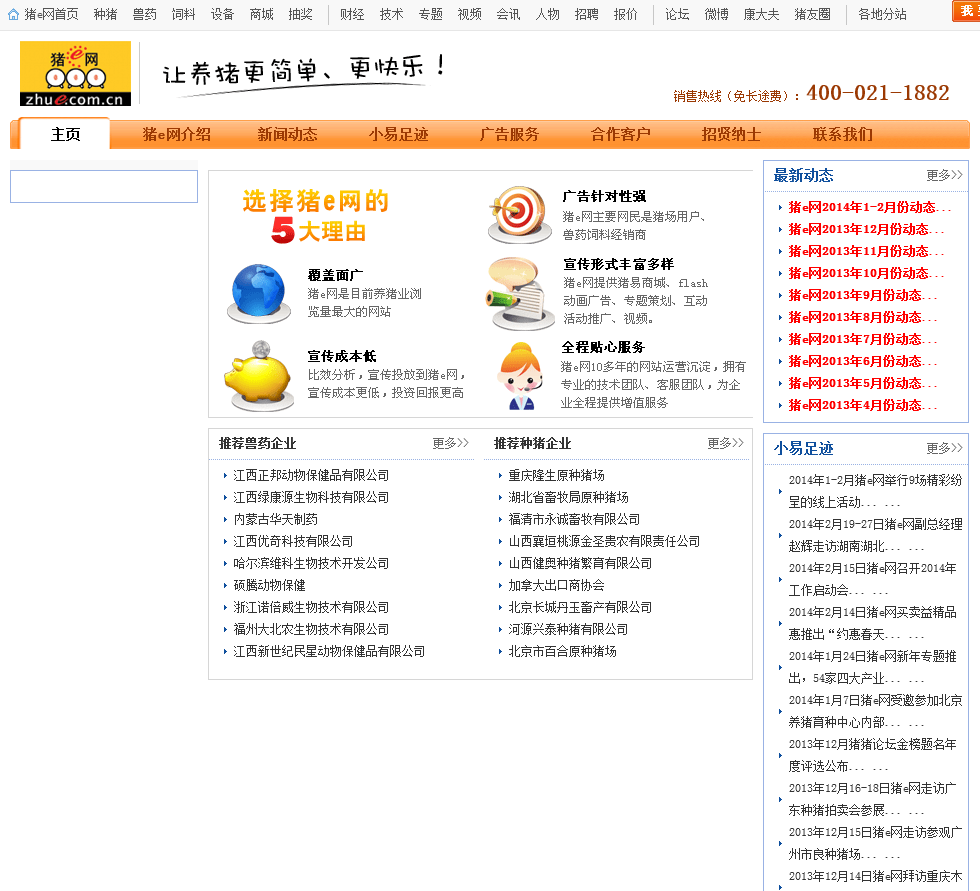980x891 pixels.
Task: Click the target icon for 广告针对性强
Action: coord(519,214)
